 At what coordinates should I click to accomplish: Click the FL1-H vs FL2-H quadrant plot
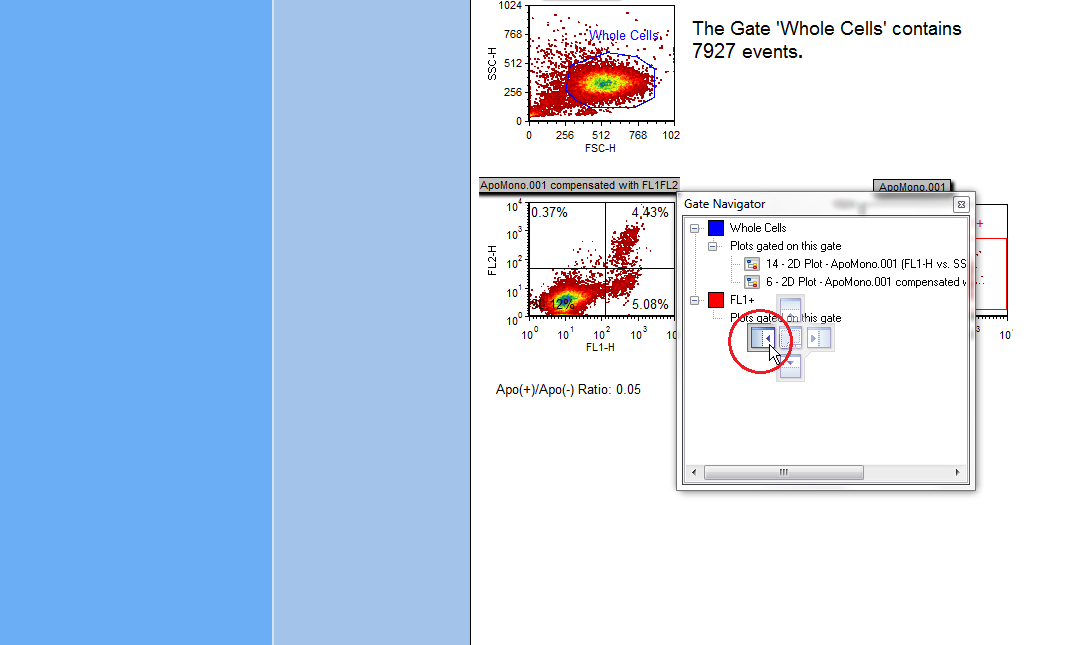[601, 260]
